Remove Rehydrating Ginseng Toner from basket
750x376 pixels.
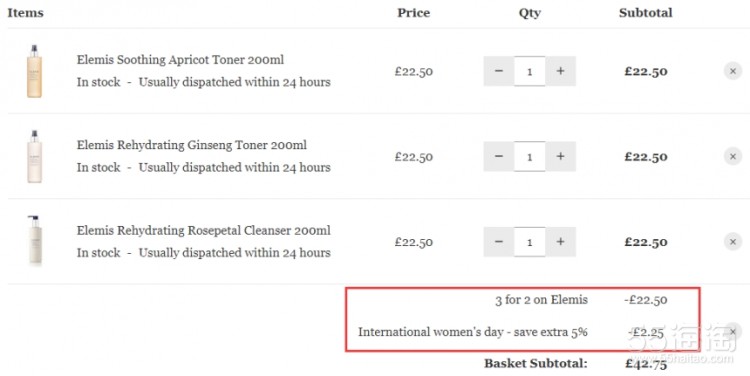click(x=733, y=156)
